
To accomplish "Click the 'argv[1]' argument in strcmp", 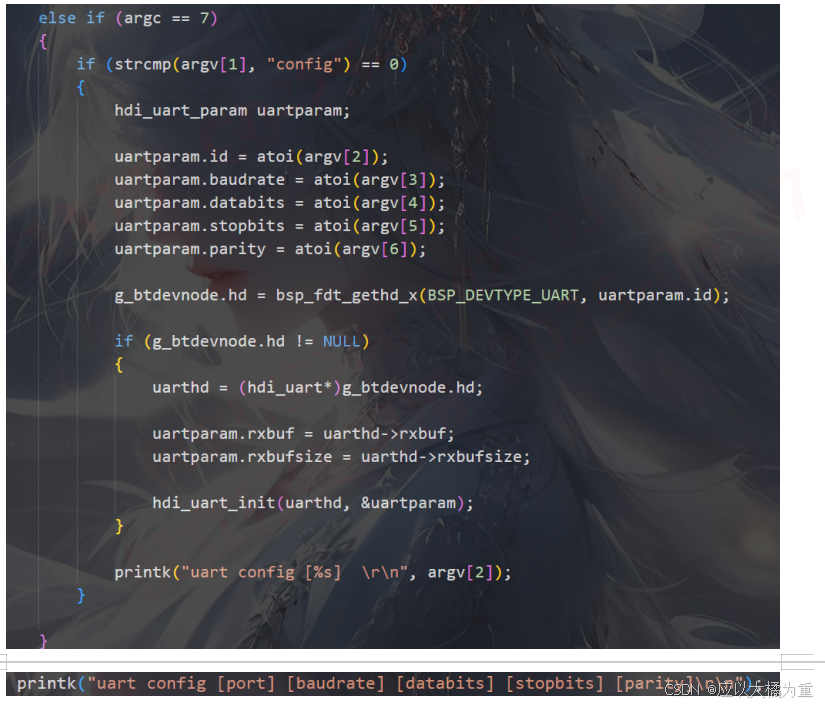I will (214, 64).
